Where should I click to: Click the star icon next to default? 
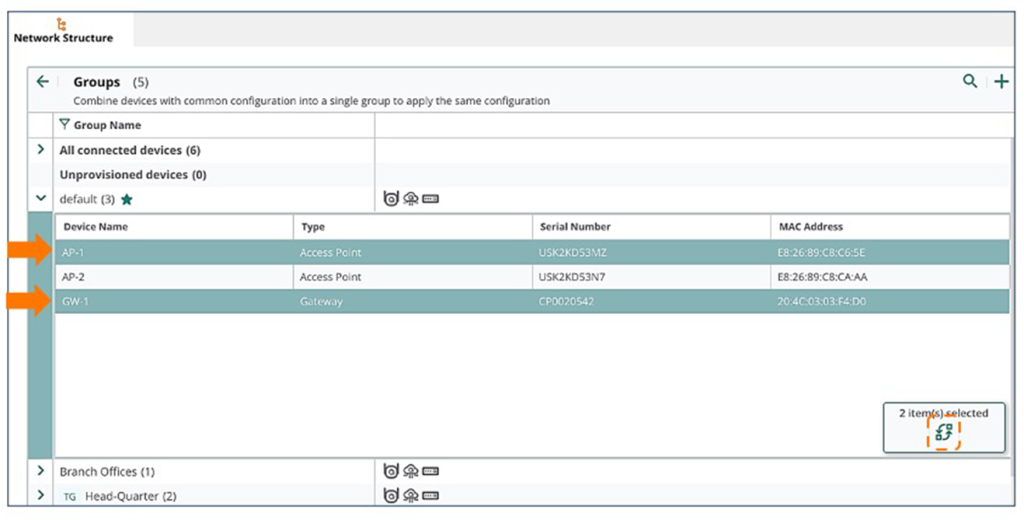[127, 199]
